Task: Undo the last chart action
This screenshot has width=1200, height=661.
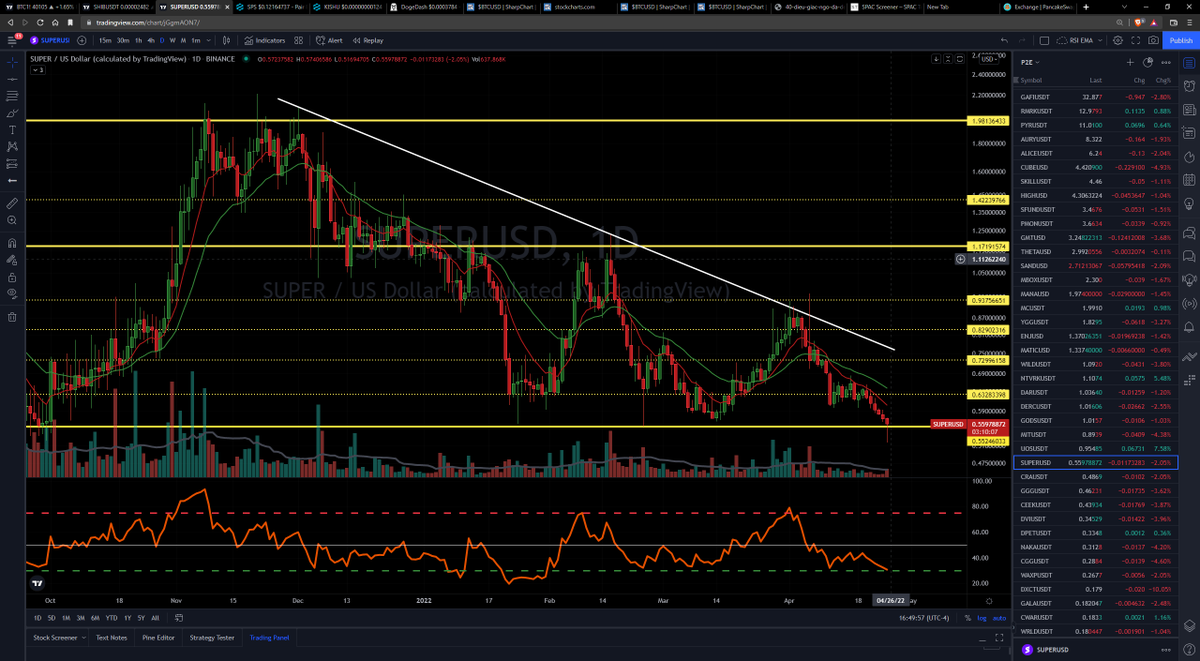Action: point(1003,41)
